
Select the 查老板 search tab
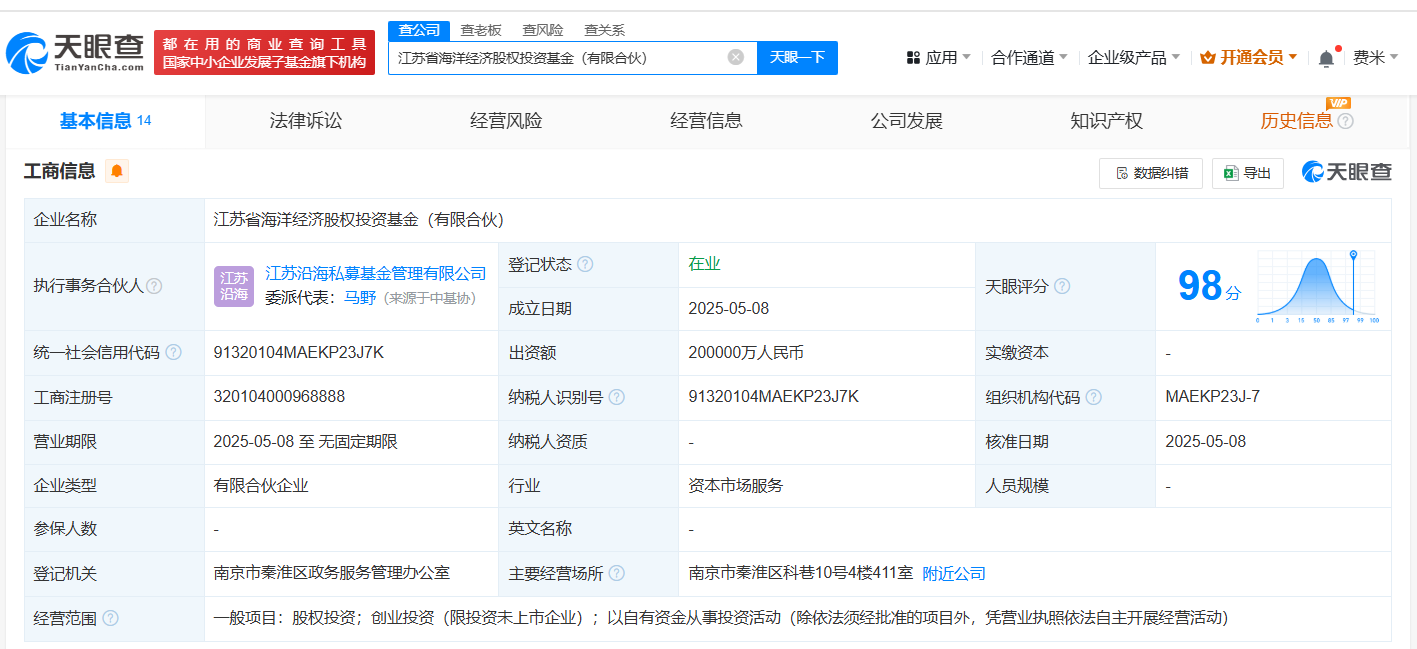coord(481,30)
